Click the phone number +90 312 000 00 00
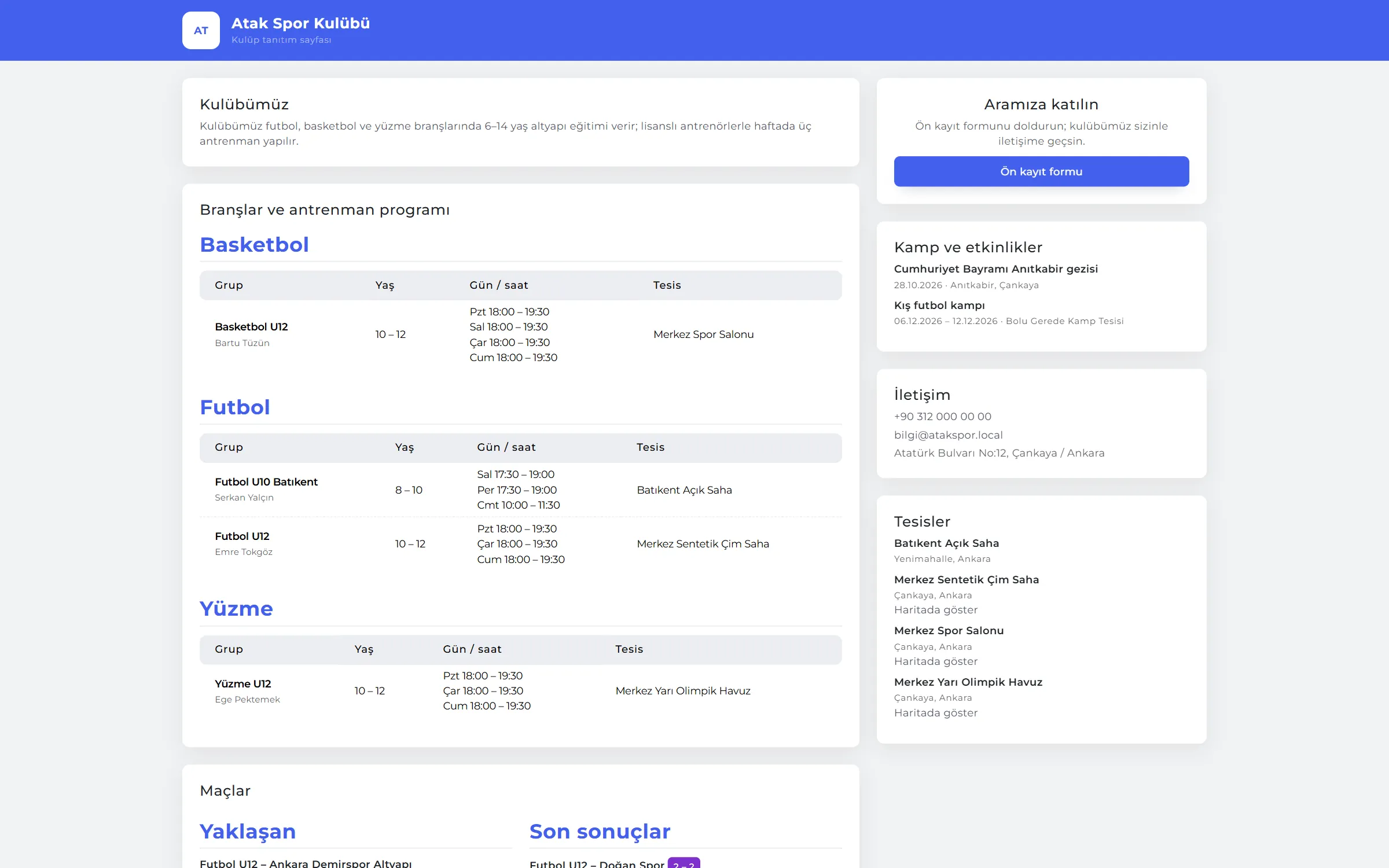Screen dimensions: 1389x868 [942, 417]
